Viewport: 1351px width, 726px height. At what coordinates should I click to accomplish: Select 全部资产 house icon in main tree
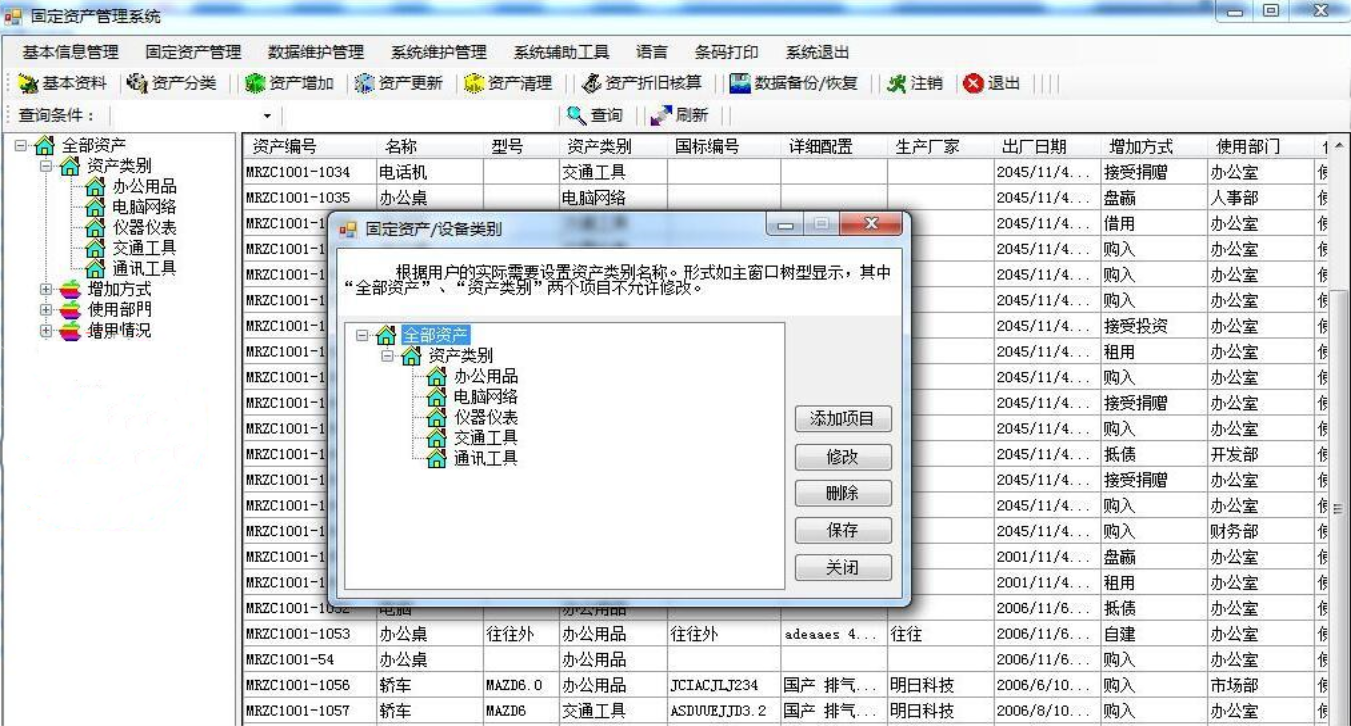[x=44, y=146]
